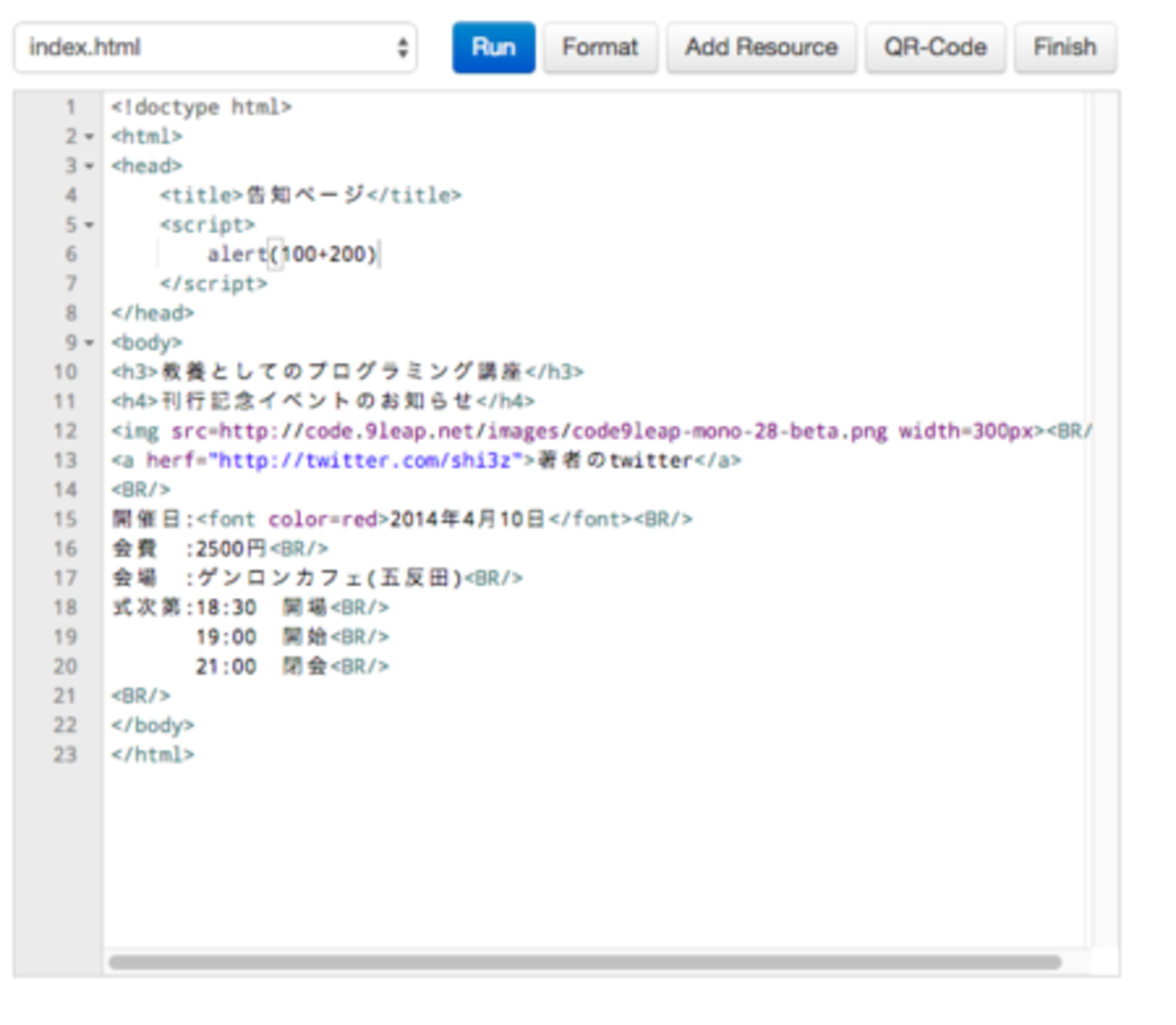This screenshot has height=1025, width=1176.
Task: Click the 21:00 閉会 line
Action: [x=292, y=666]
